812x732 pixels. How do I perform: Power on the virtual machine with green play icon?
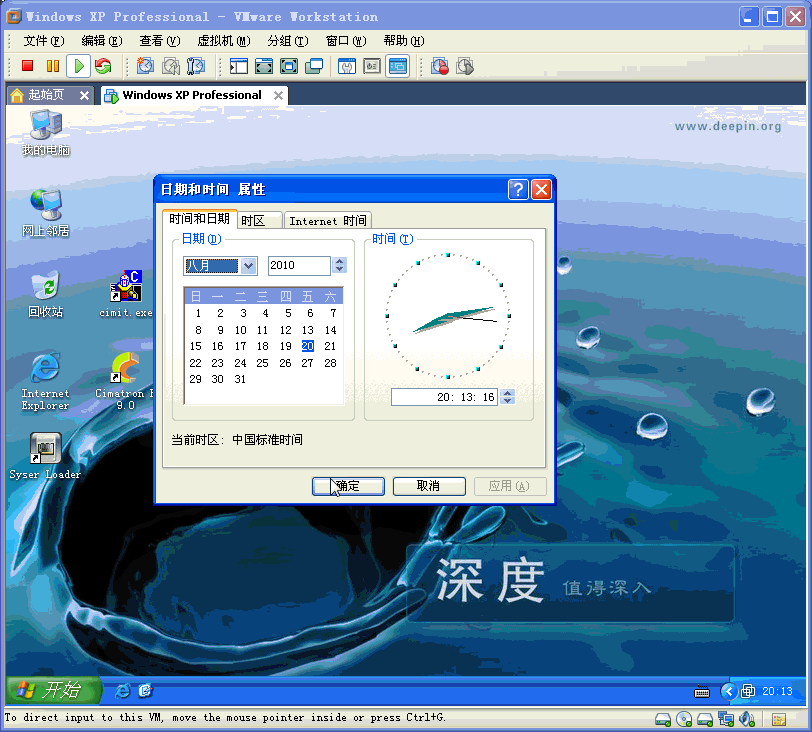tap(79, 66)
